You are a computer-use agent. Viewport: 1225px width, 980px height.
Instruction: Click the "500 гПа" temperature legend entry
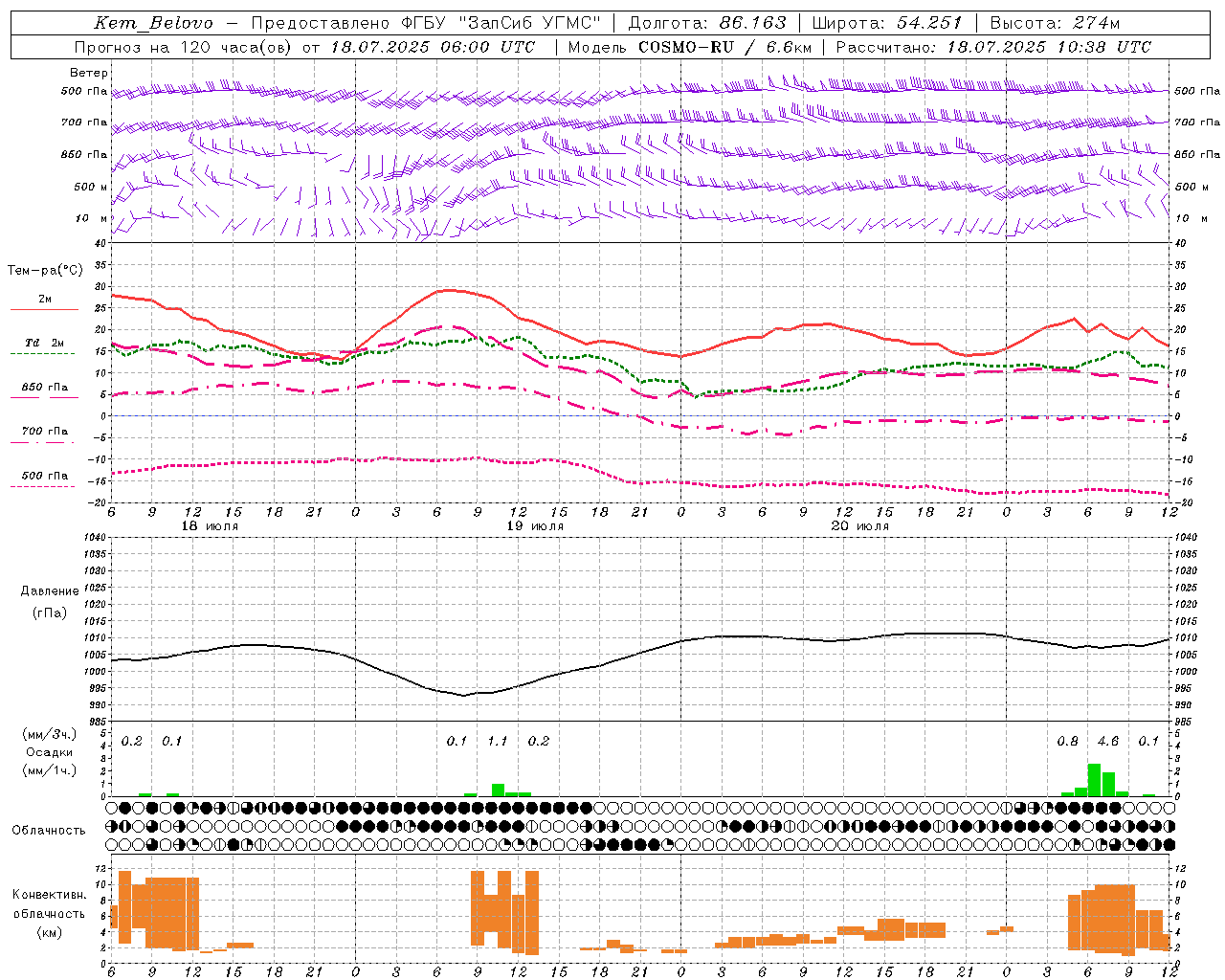click(44, 476)
